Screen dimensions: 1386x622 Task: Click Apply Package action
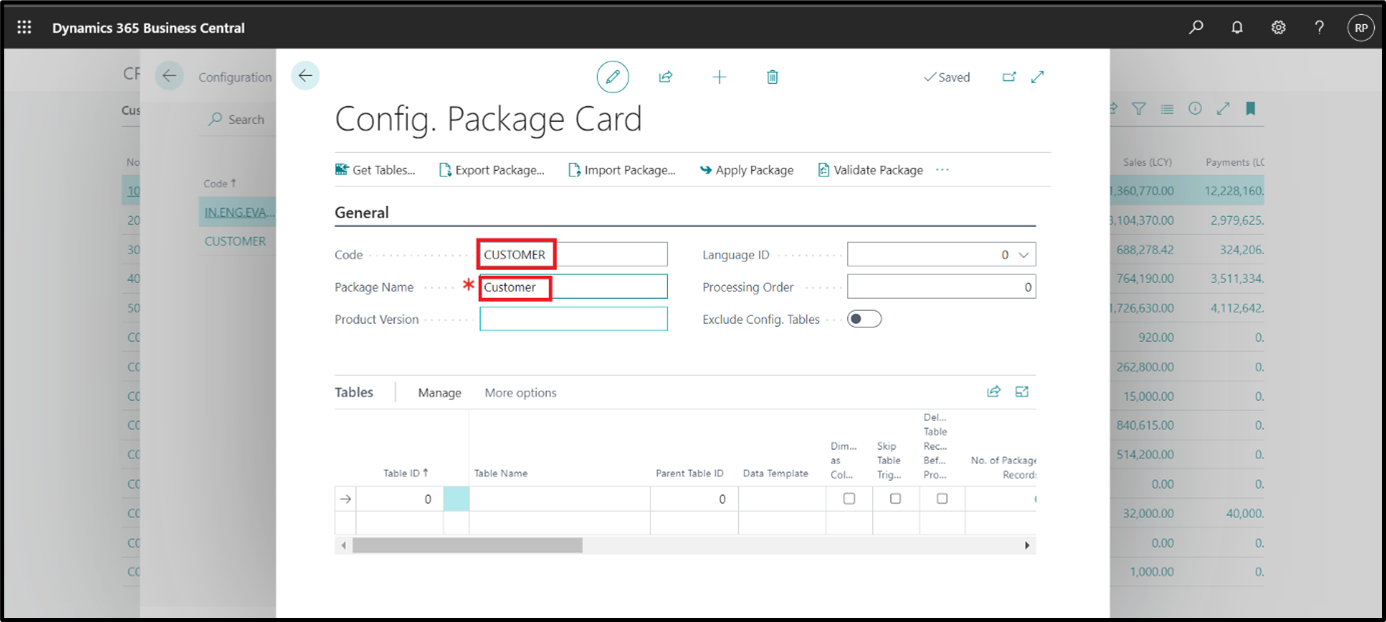tap(746, 170)
